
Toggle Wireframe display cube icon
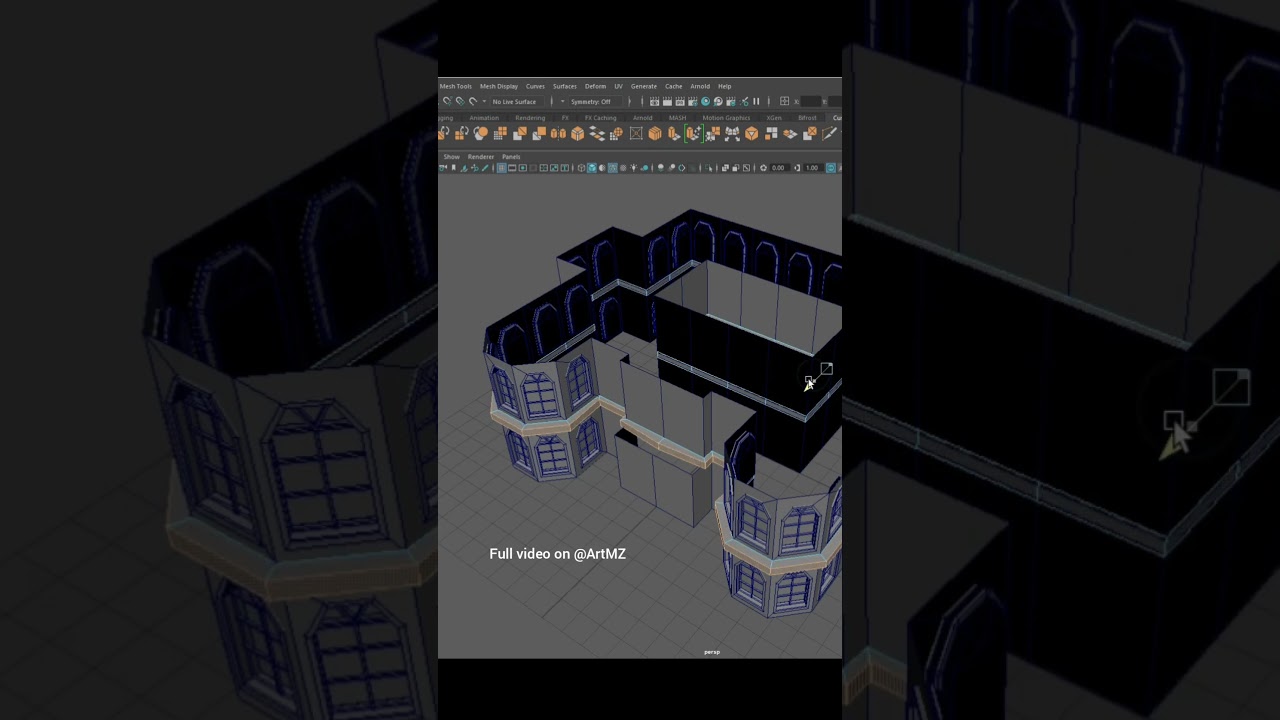(x=582, y=168)
